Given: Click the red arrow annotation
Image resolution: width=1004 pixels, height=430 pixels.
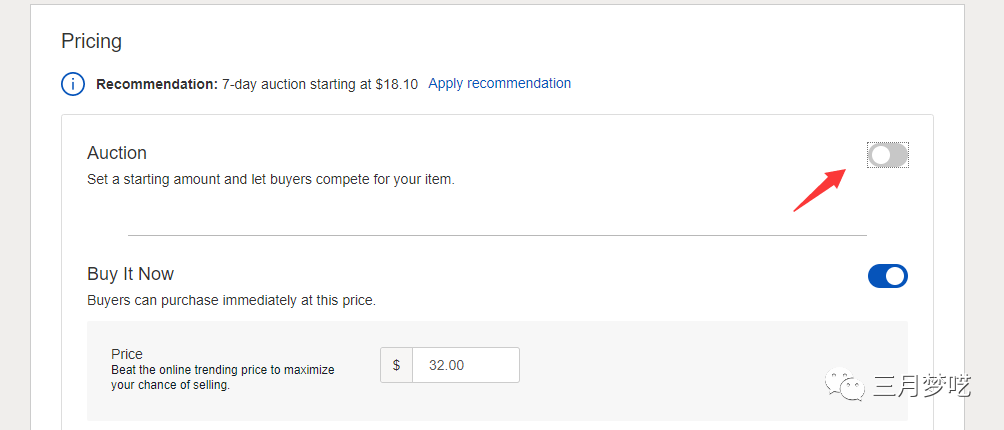Looking at the screenshot, I should [x=820, y=190].
